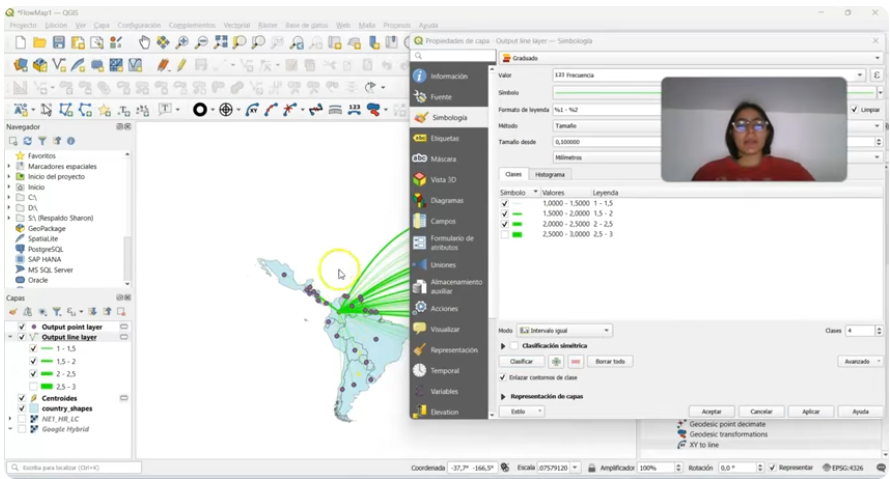Uncheck the 2,0000 - 2,5000 class checkbox
Image resolution: width=890 pixels, height=479 pixels.
tap(505, 224)
